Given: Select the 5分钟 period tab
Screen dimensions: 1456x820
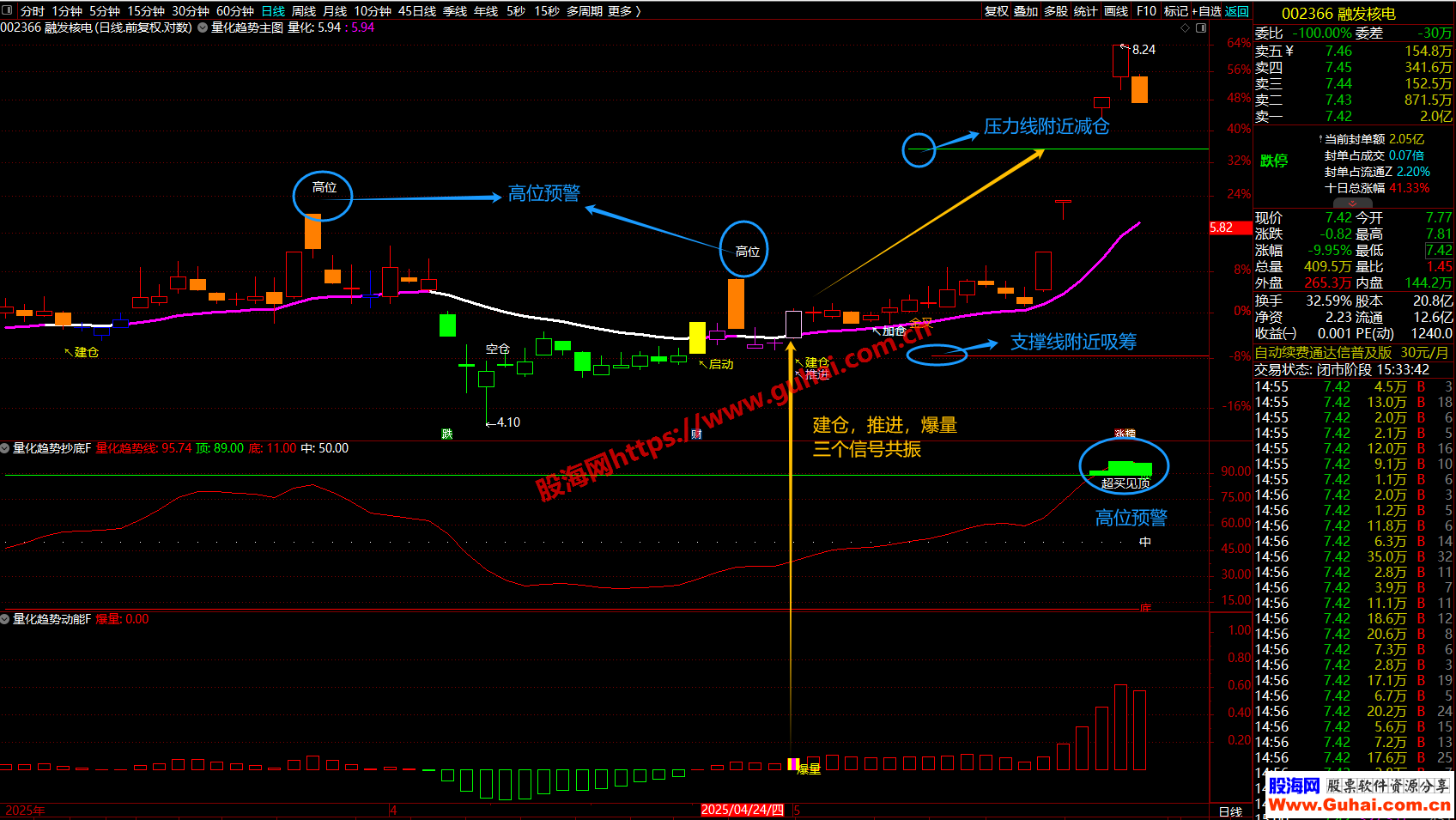Looking at the screenshot, I should coord(105,11).
